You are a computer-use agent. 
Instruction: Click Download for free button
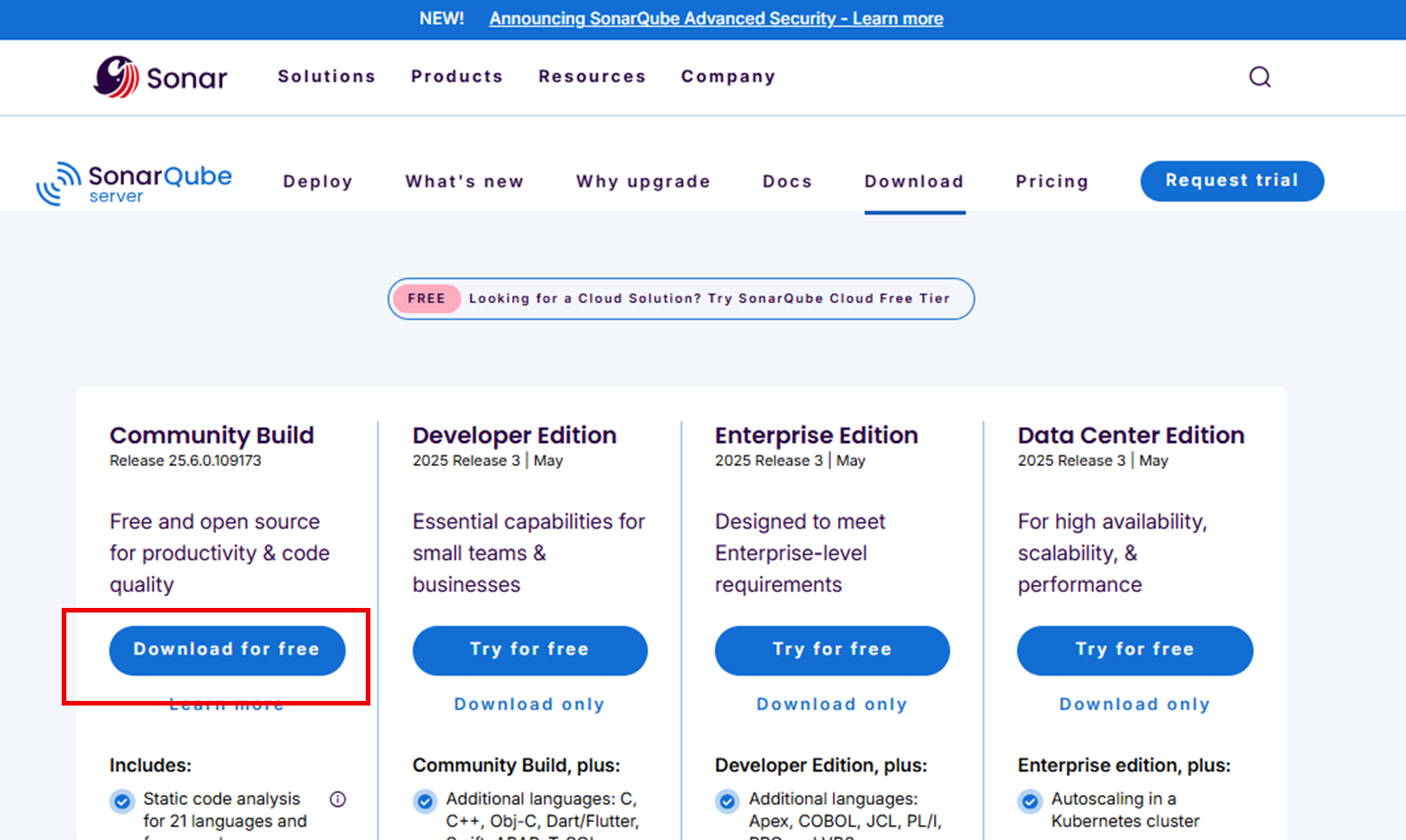coord(227,650)
